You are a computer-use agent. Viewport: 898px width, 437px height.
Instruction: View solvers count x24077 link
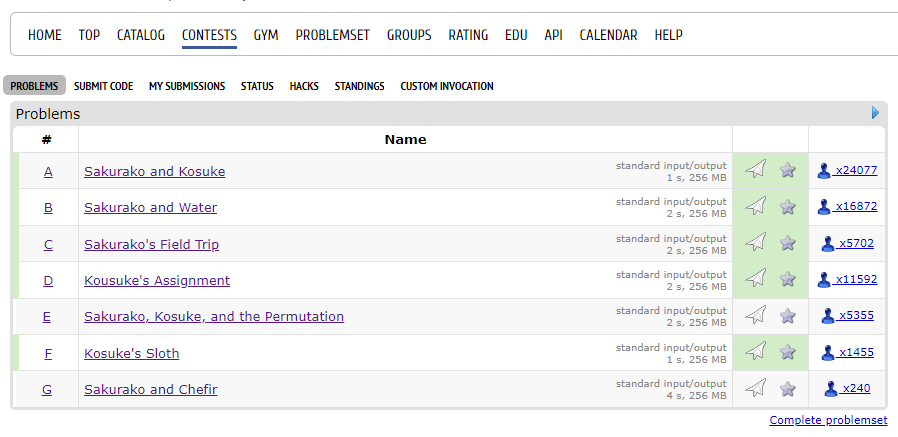[856, 170]
